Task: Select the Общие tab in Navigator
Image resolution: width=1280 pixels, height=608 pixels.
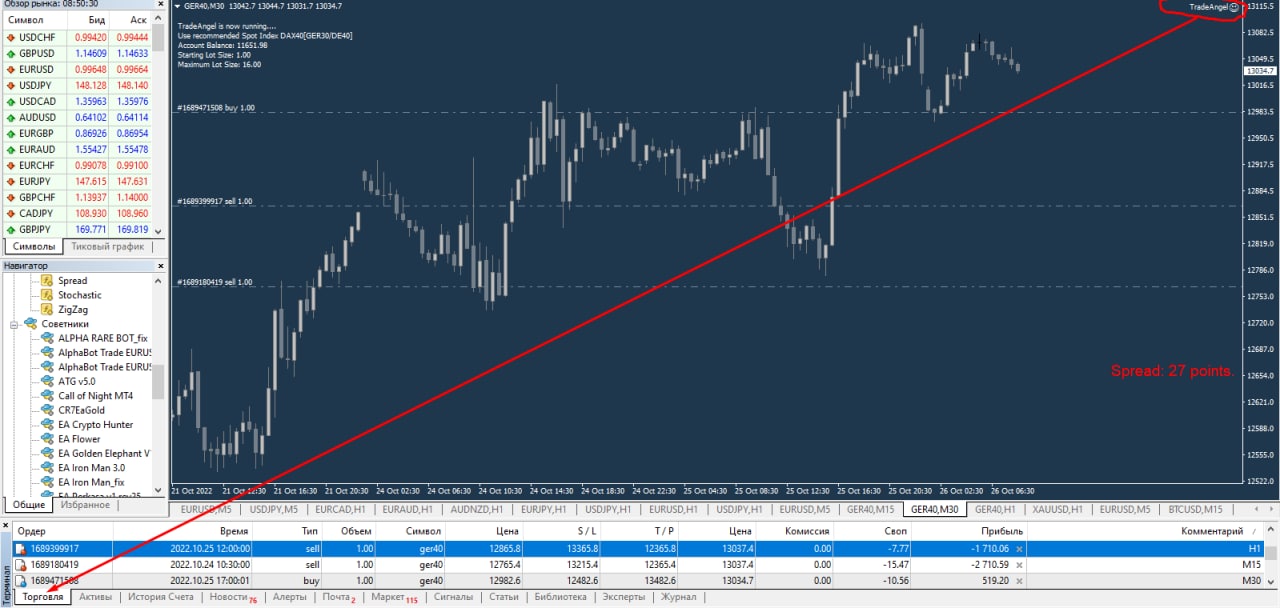Action: pos(29,505)
